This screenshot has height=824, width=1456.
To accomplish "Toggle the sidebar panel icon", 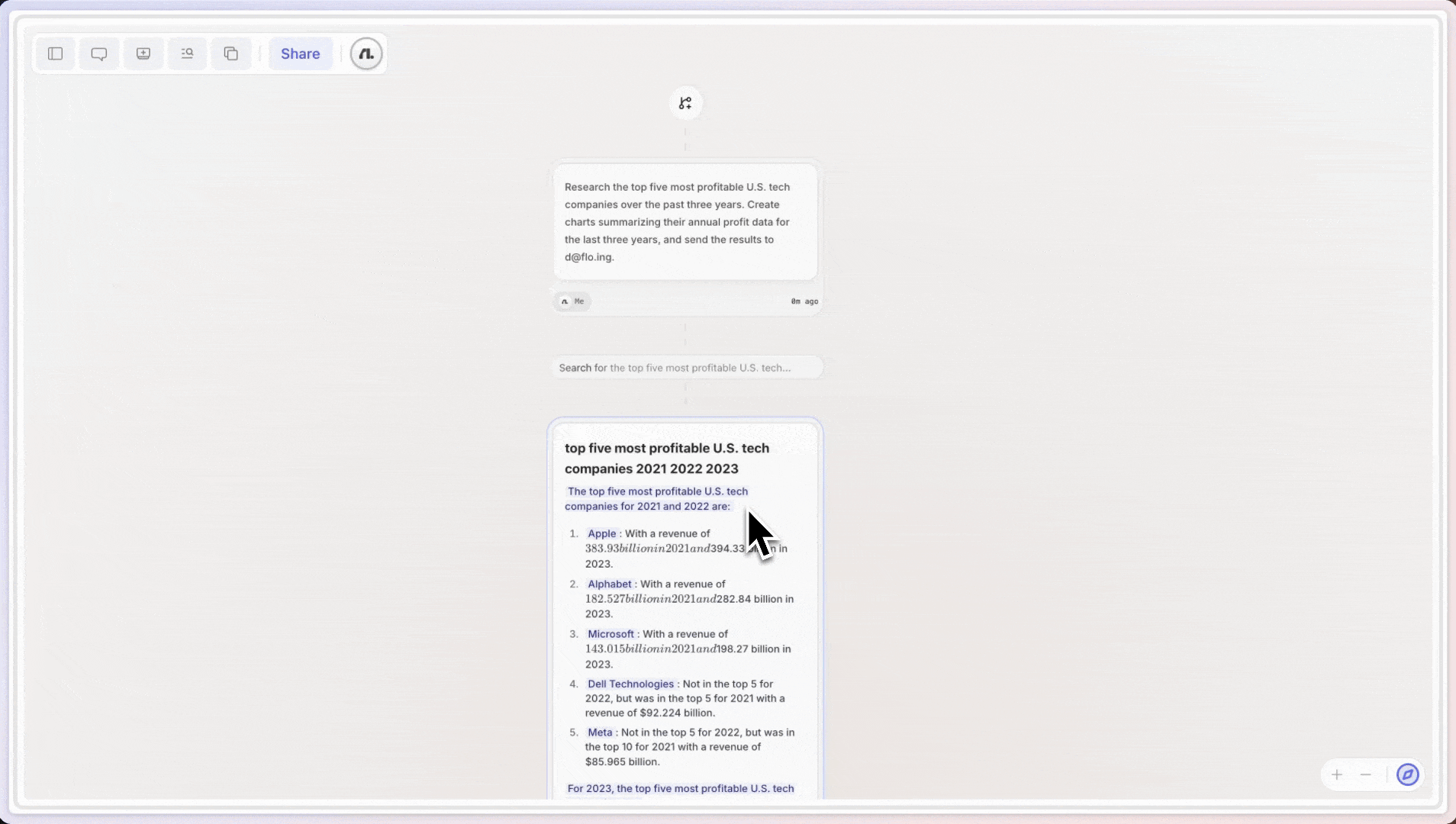I will point(55,53).
